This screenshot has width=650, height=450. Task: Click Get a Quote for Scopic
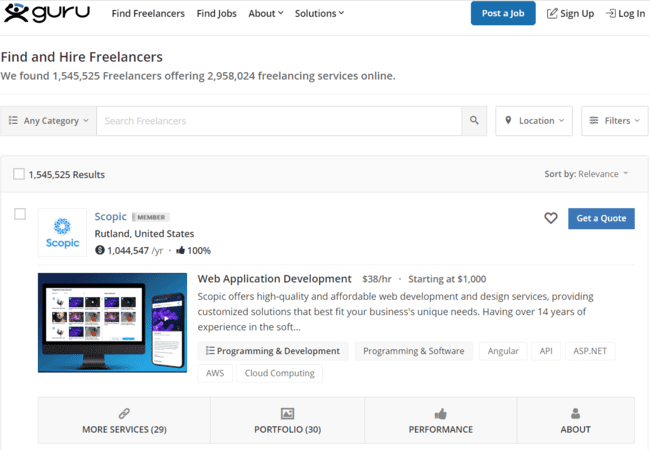601,218
